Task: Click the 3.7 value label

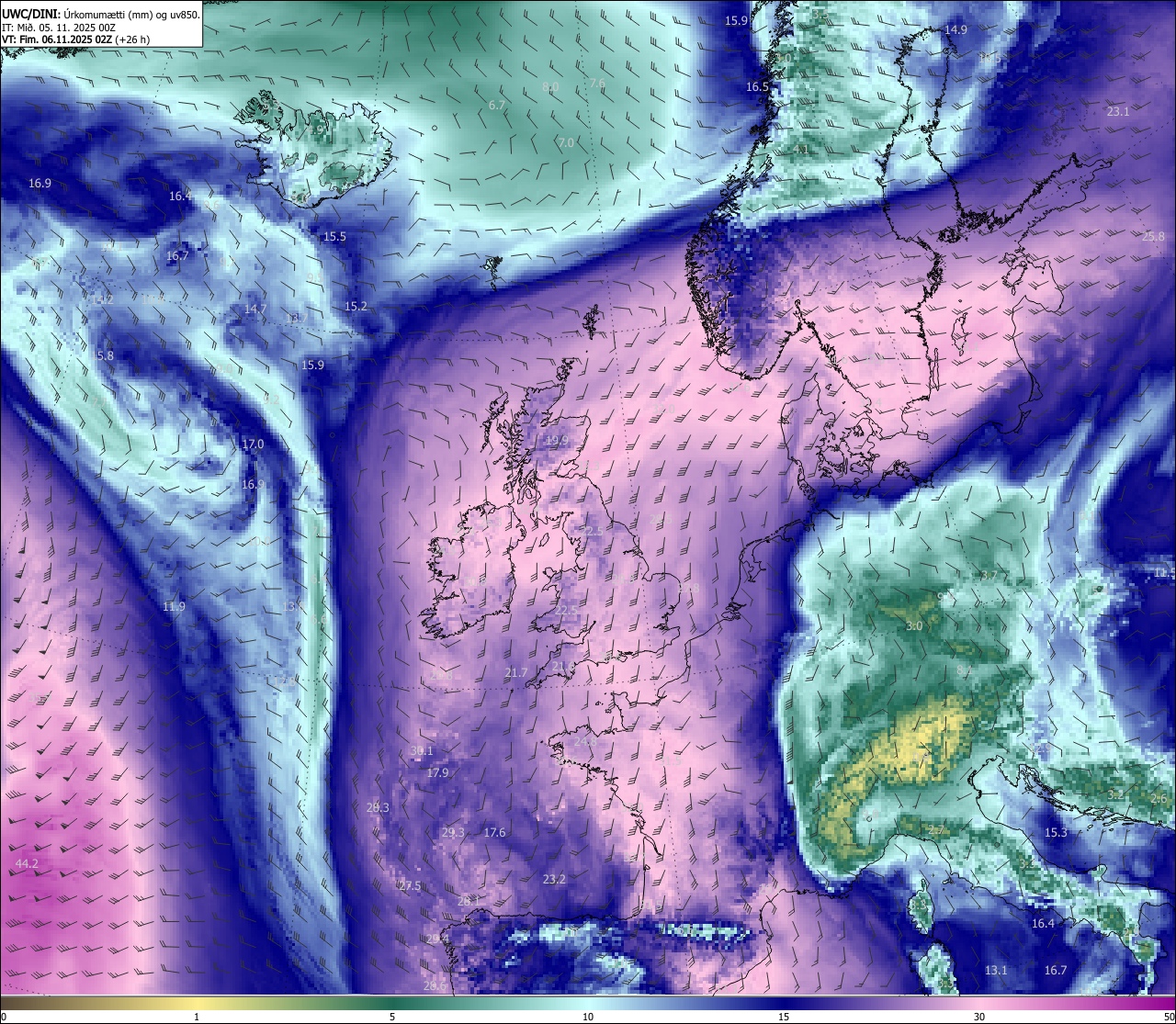Action: 989,575
